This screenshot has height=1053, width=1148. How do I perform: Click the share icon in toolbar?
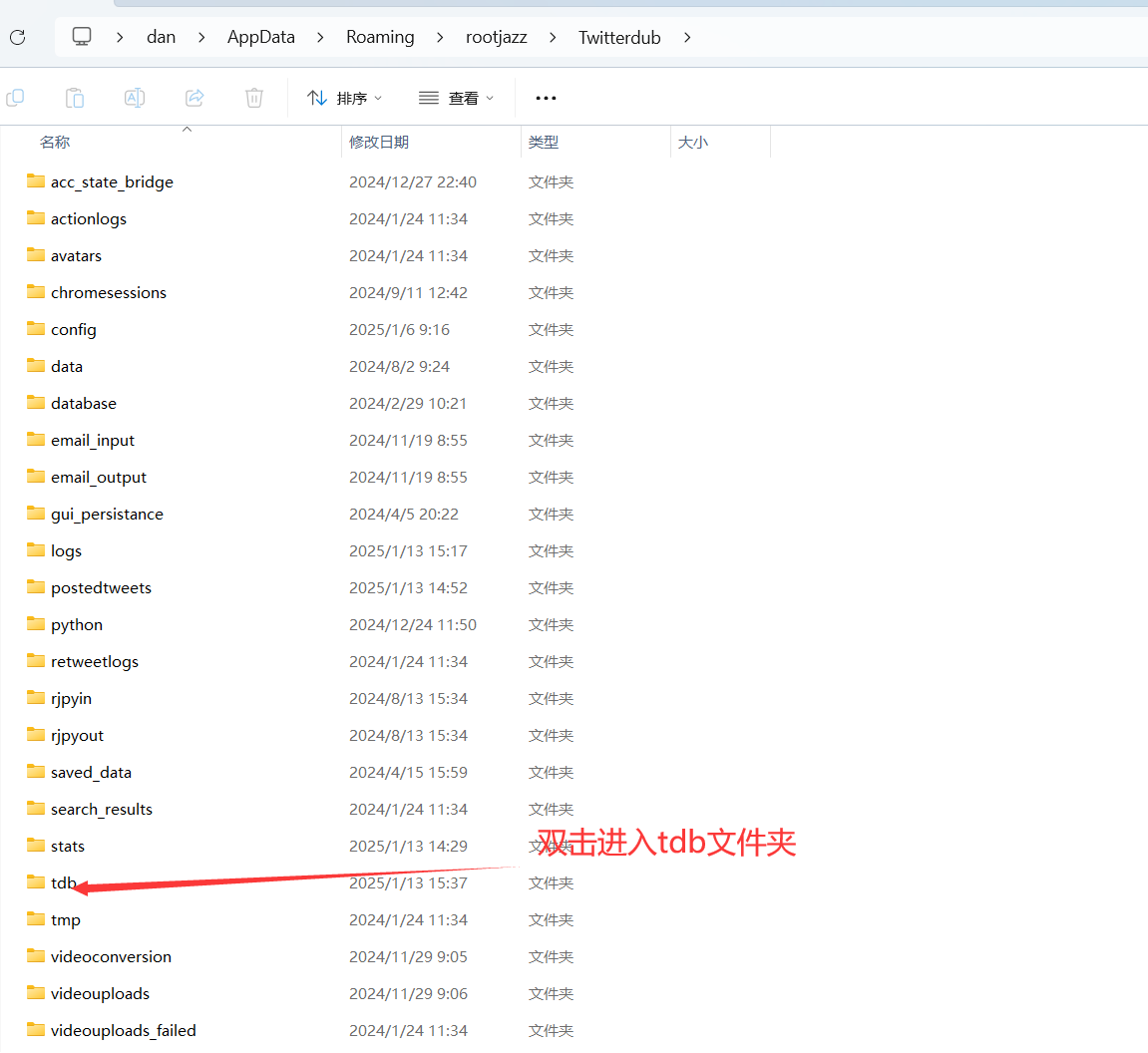(x=194, y=98)
